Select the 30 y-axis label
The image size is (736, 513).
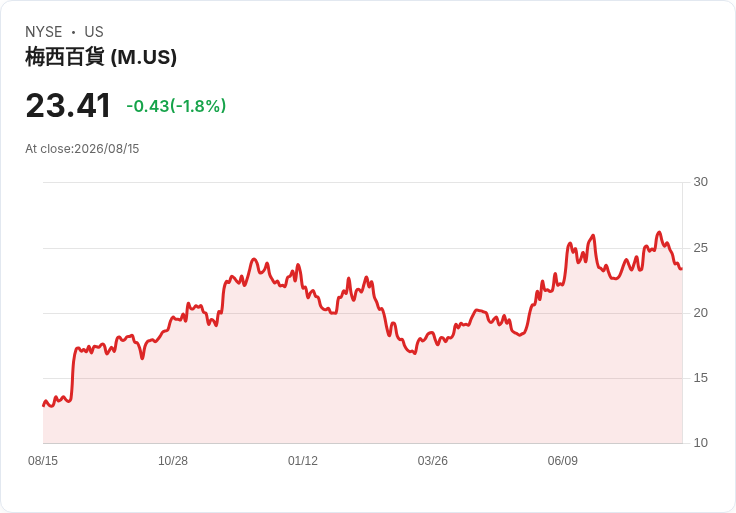[700, 182]
